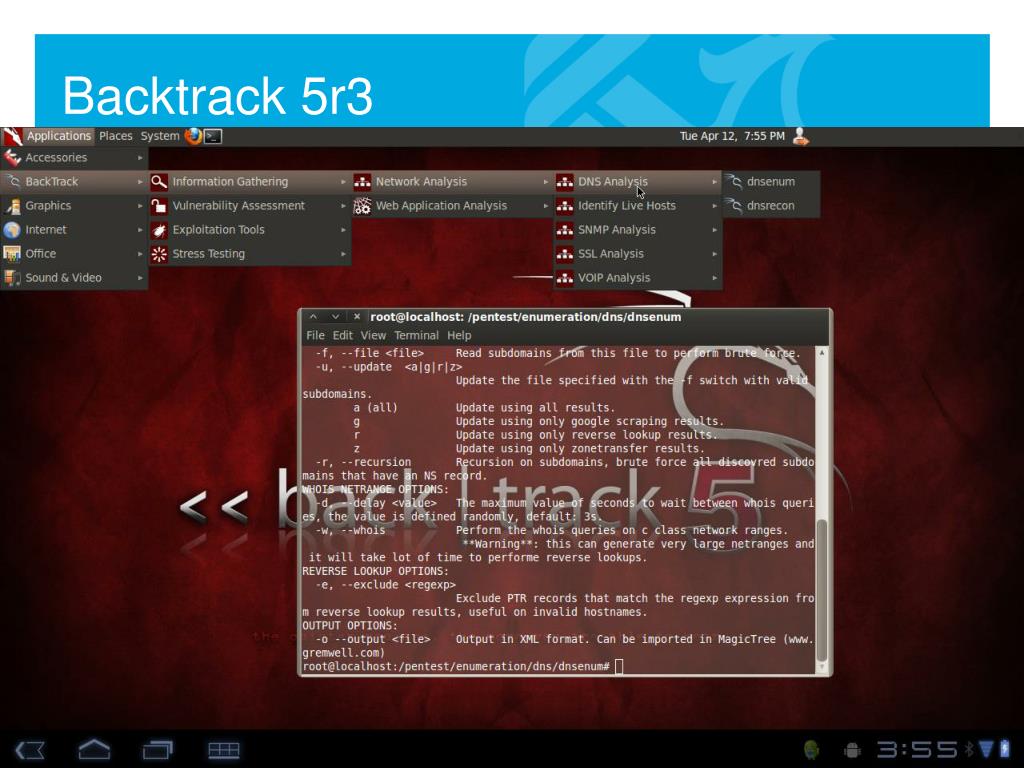Select SNMP Analysis menu entry

click(638, 229)
